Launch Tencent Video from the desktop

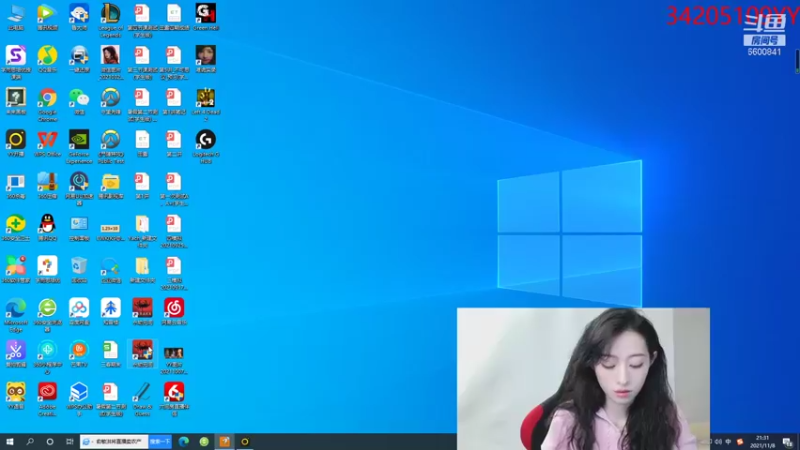pyautogui.click(x=47, y=17)
